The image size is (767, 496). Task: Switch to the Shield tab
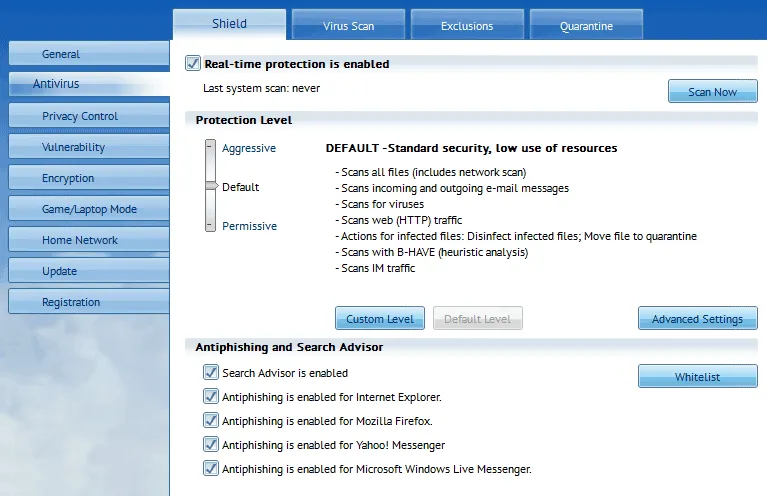coord(229,24)
